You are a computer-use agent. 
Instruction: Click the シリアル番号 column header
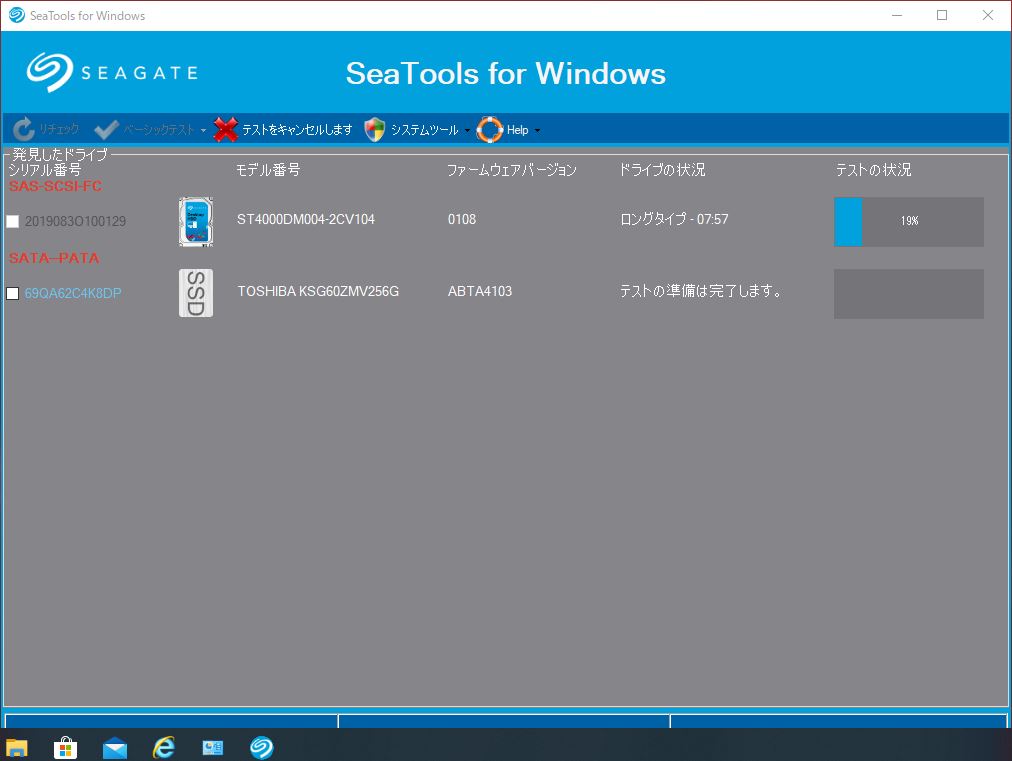pos(45,170)
